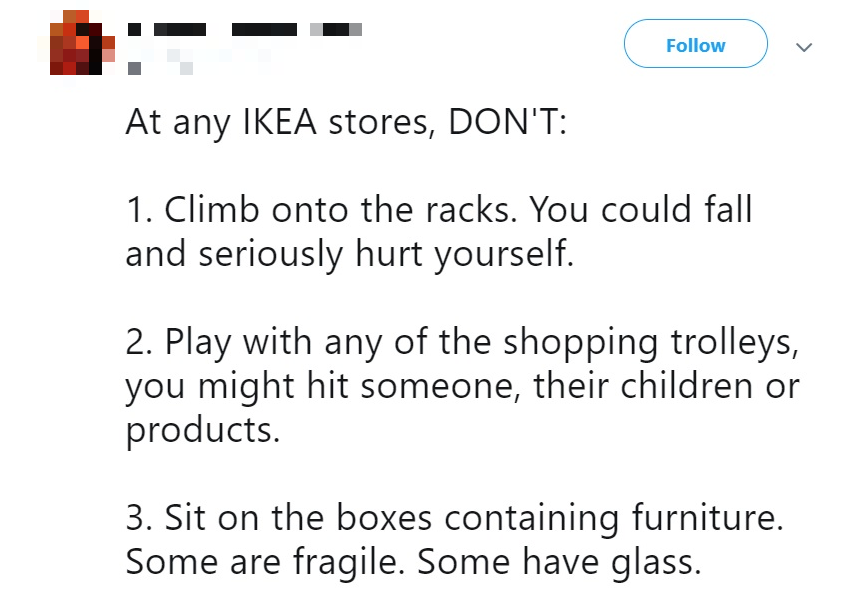Image resolution: width=863 pixels, height=598 pixels.
Task: Click the Follow button
Action: (x=695, y=43)
